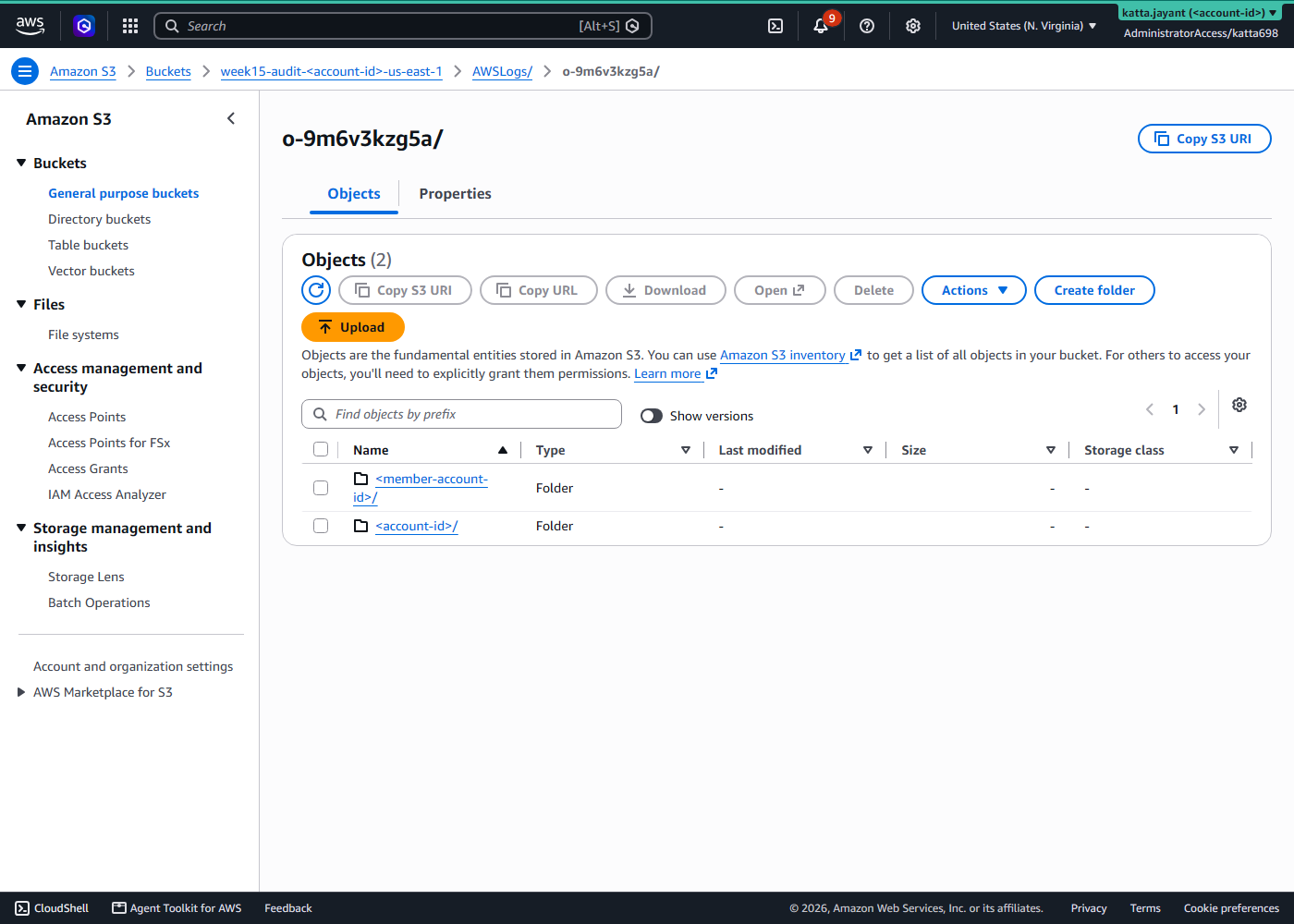Open CloudShell in the footer
The width and height of the screenshot is (1294, 924).
(52, 908)
